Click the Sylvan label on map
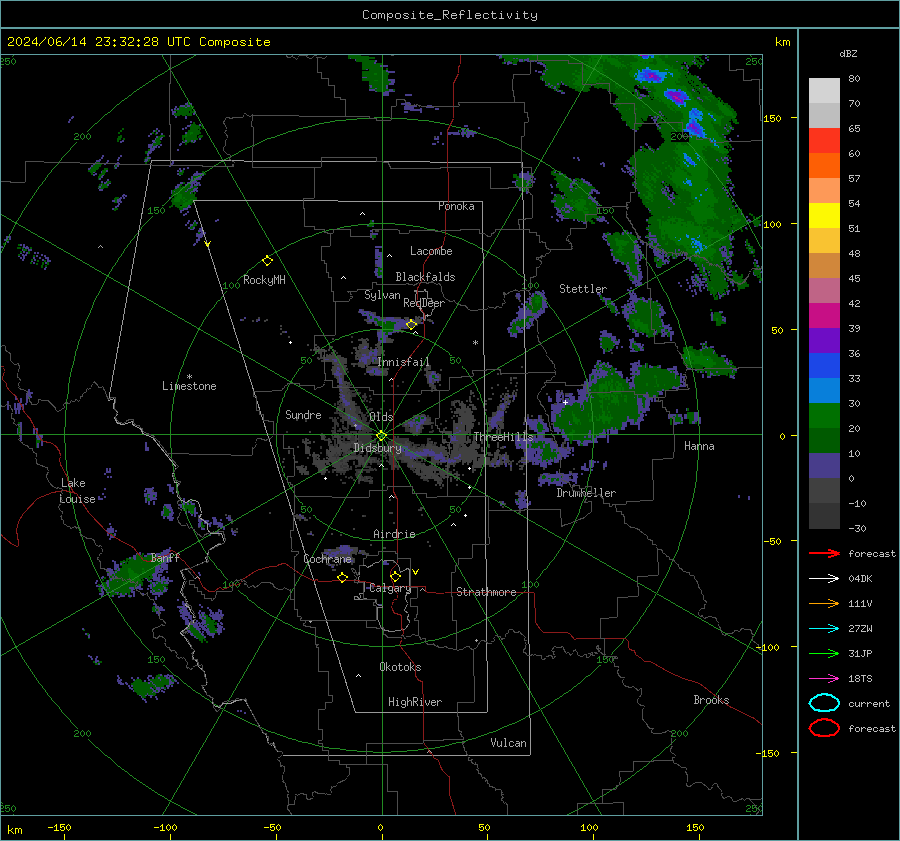900x841 pixels. click(382, 295)
